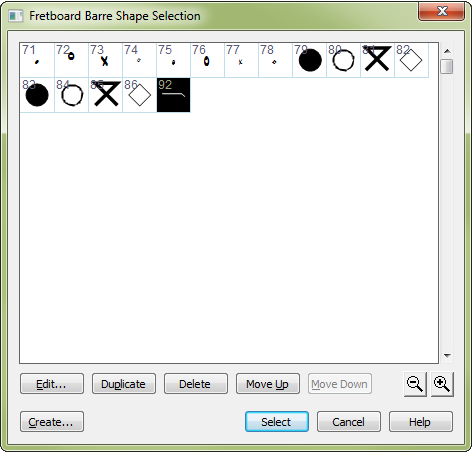
Task: Choose shape 83 filled circle
Action: 37,95
